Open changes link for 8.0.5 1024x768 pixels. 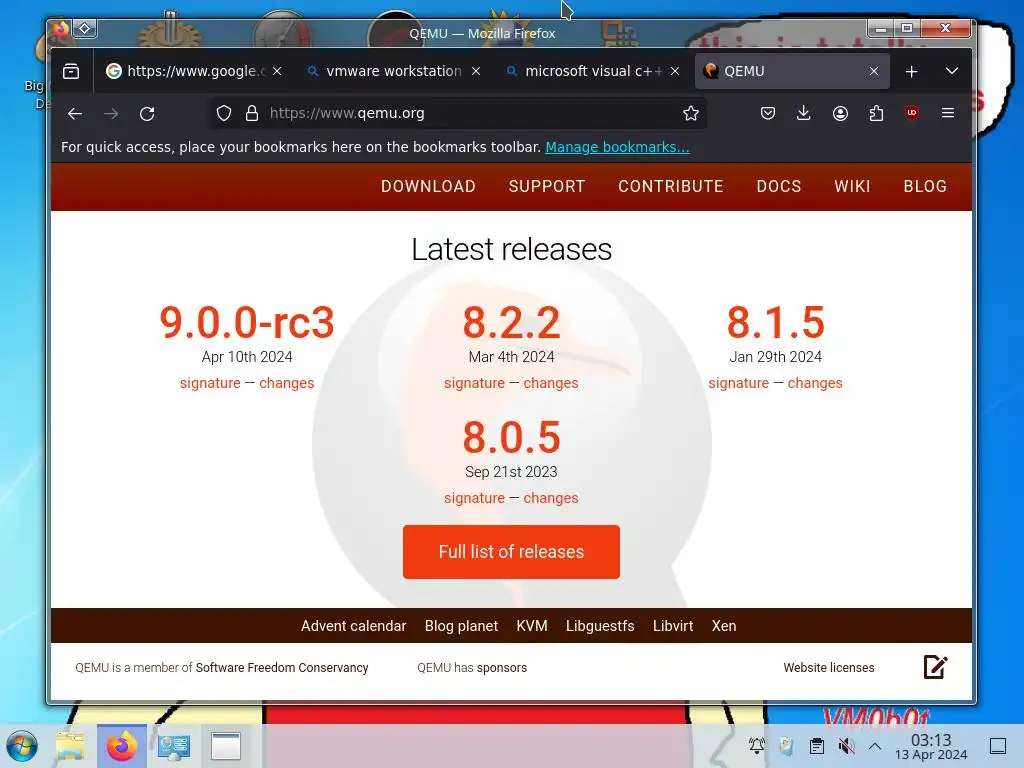coord(551,498)
